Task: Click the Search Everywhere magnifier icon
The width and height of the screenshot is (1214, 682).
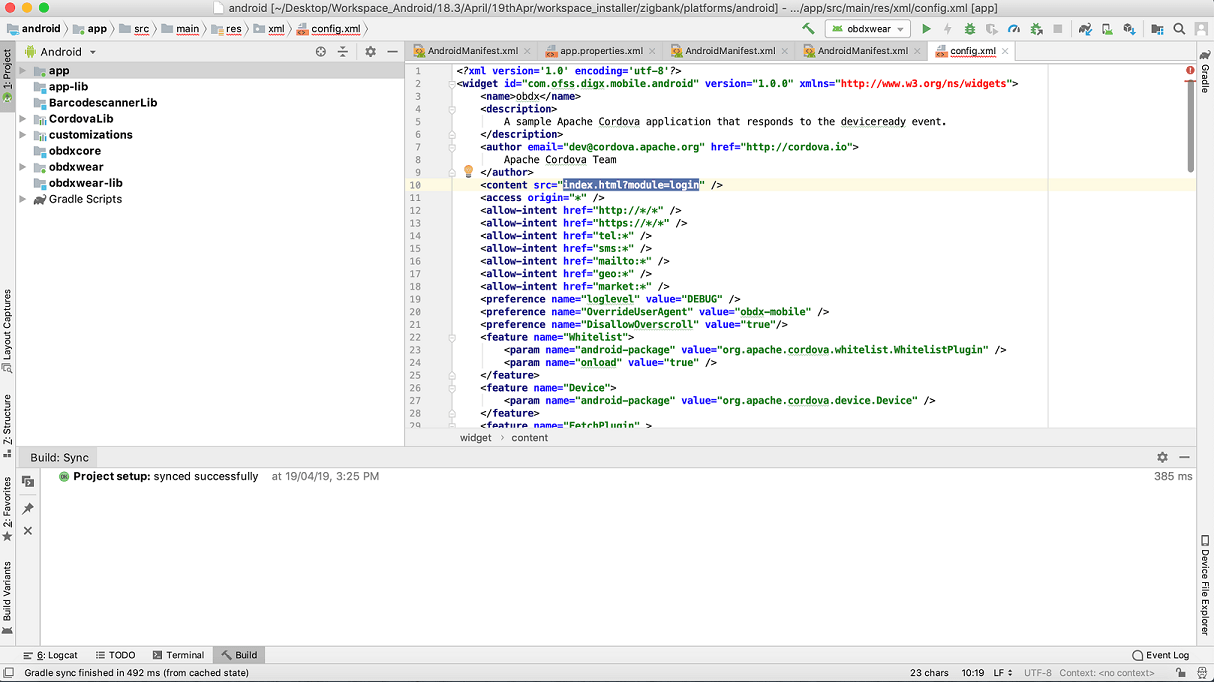Action: click(1179, 29)
